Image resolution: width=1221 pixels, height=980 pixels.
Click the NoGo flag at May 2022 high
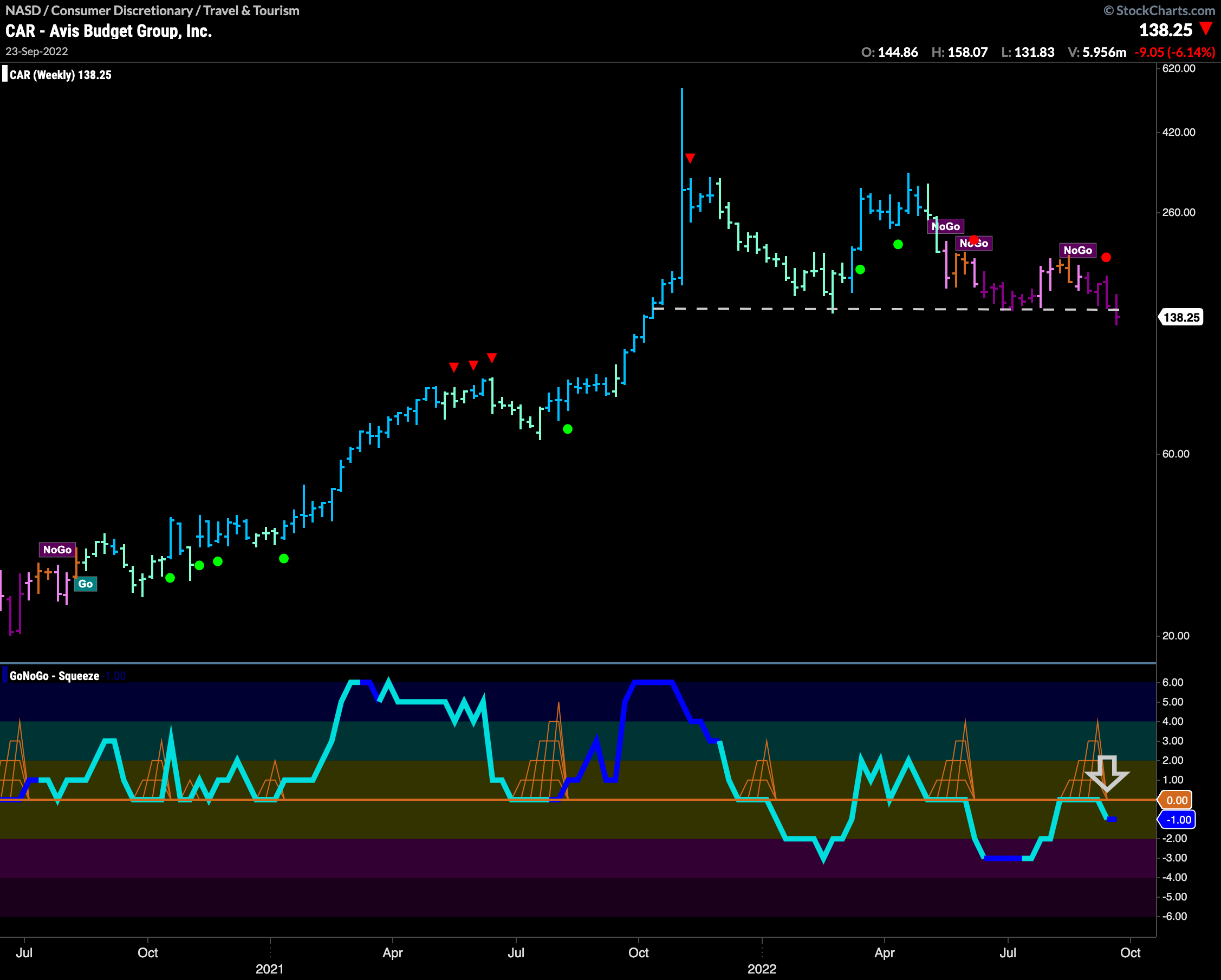[945, 226]
